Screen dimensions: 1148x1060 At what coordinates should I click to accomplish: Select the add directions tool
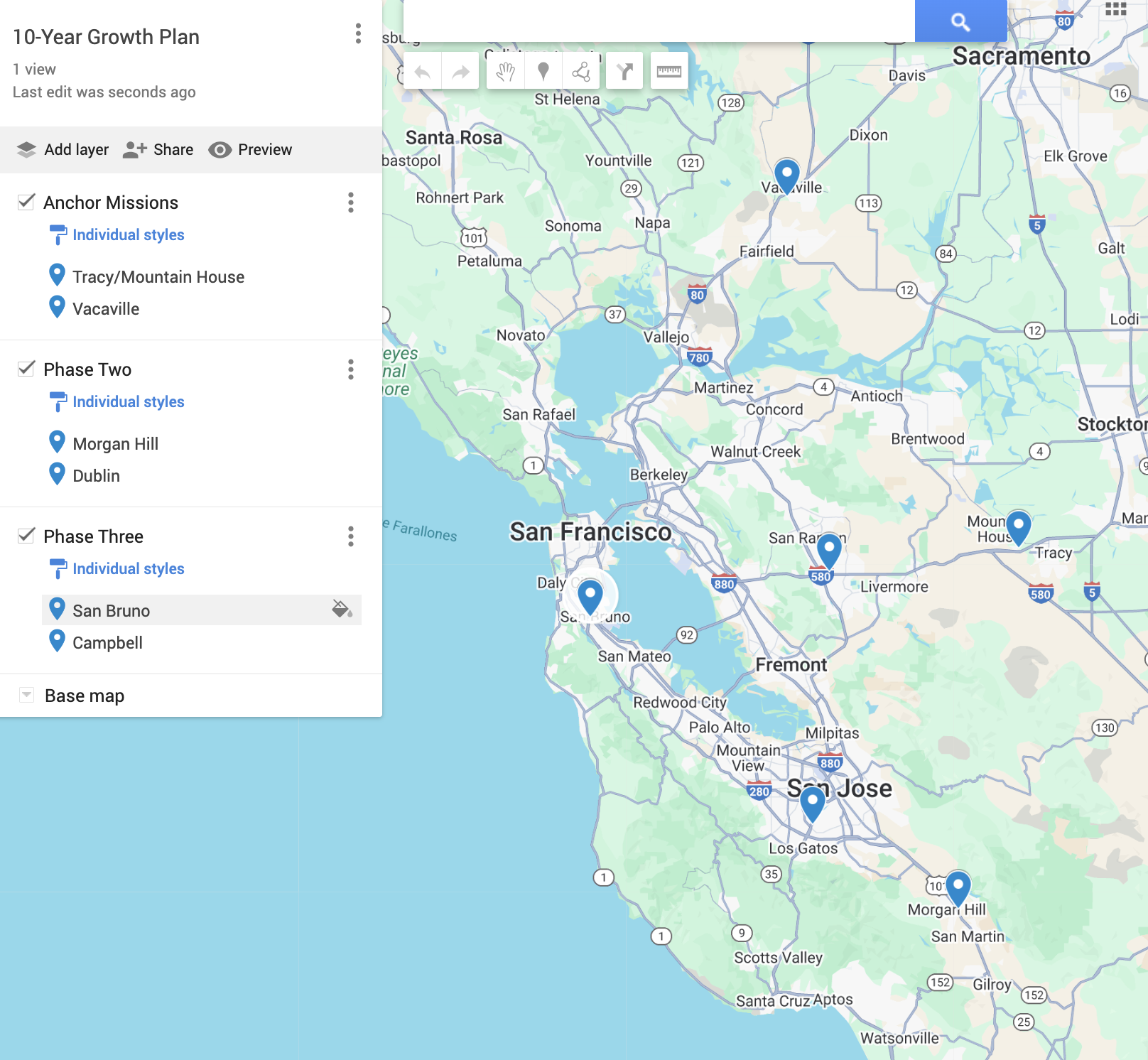[x=625, y=71]
